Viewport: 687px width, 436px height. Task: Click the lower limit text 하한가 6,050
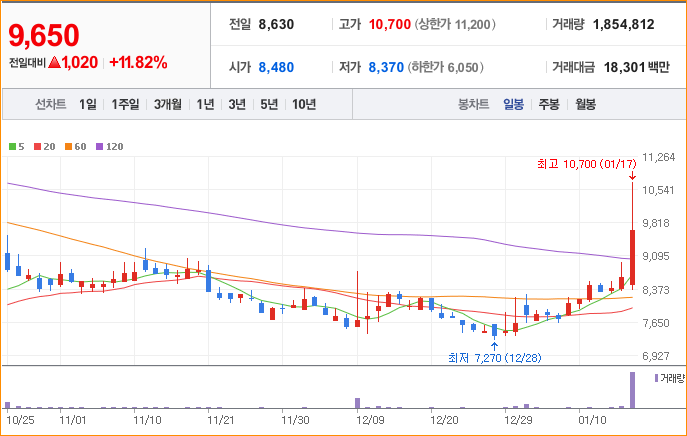(x=446, y=67)
